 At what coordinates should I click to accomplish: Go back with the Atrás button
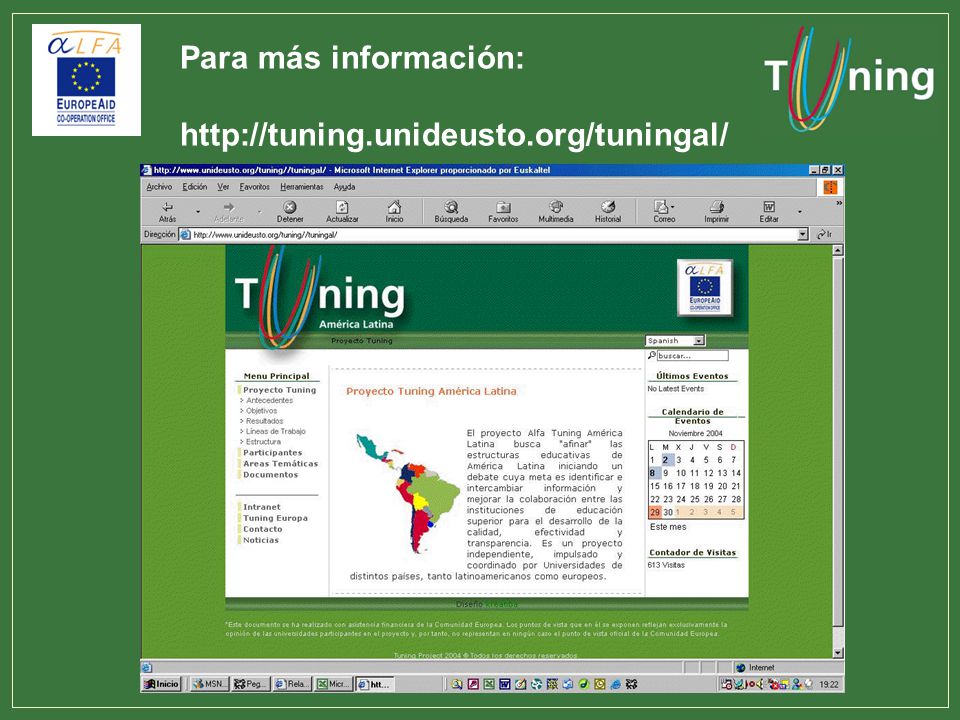(x=167, y=212)
